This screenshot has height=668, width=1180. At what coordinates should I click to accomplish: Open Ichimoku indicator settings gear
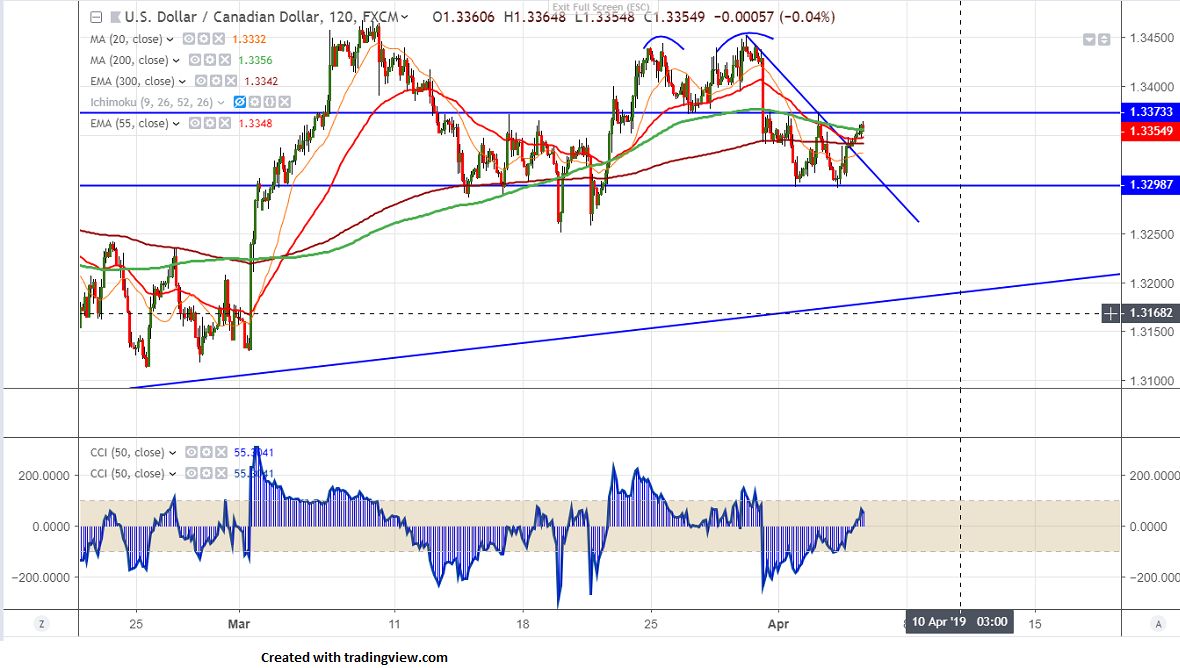[255, 102]
